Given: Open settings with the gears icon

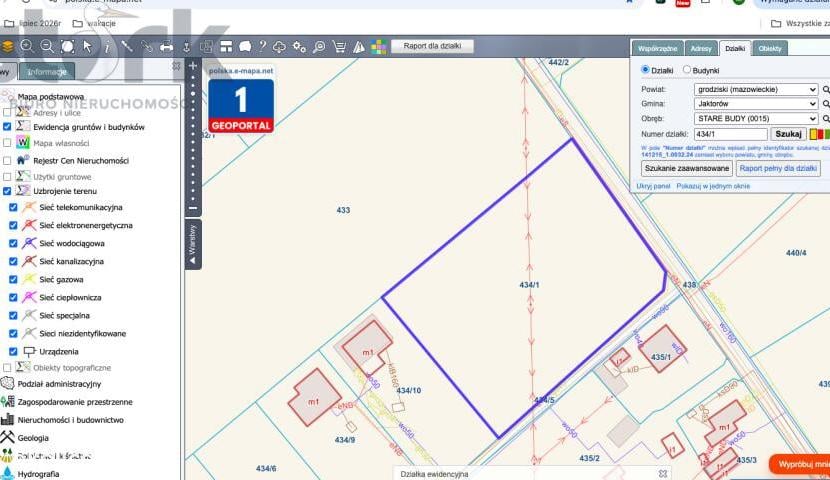Looking at the screenshot, I should pos(299,47).
